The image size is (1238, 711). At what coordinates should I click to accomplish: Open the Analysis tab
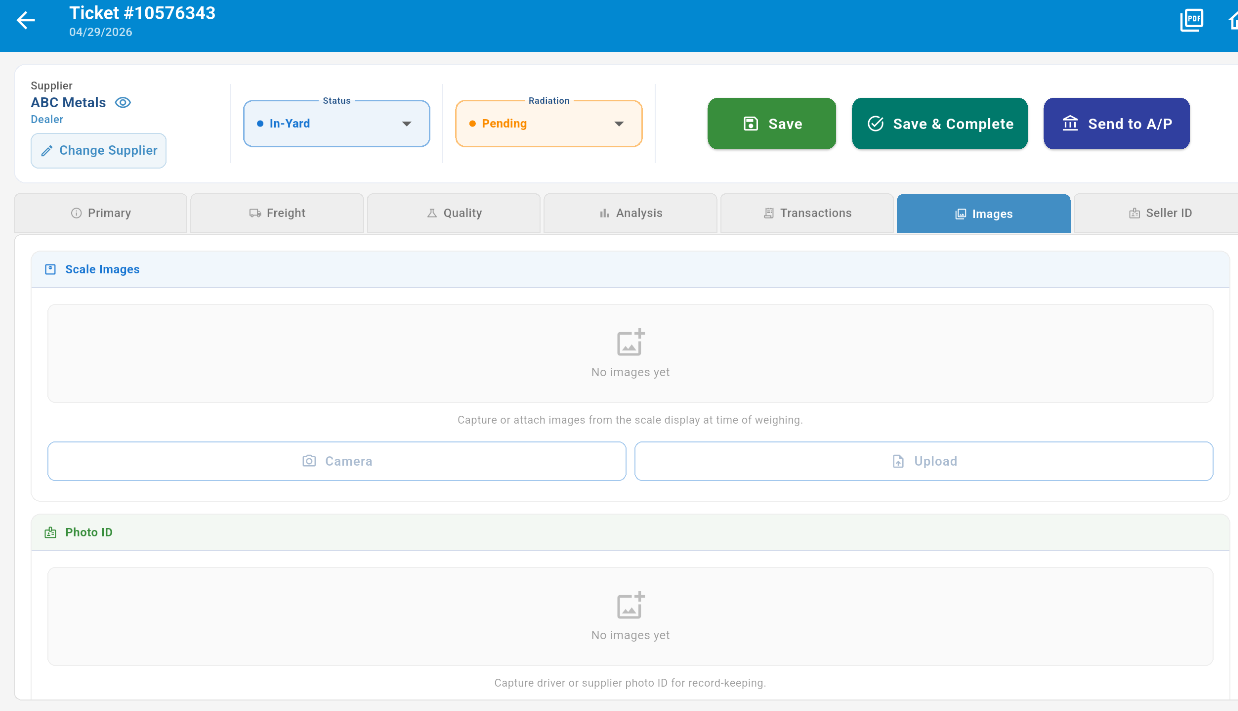pos(630,213)
